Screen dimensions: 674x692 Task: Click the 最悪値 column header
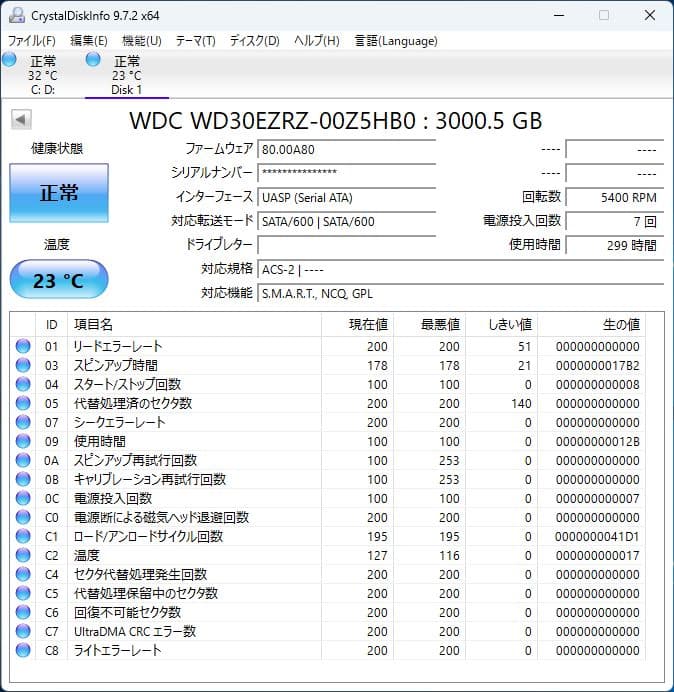click(x=429, y=325)
